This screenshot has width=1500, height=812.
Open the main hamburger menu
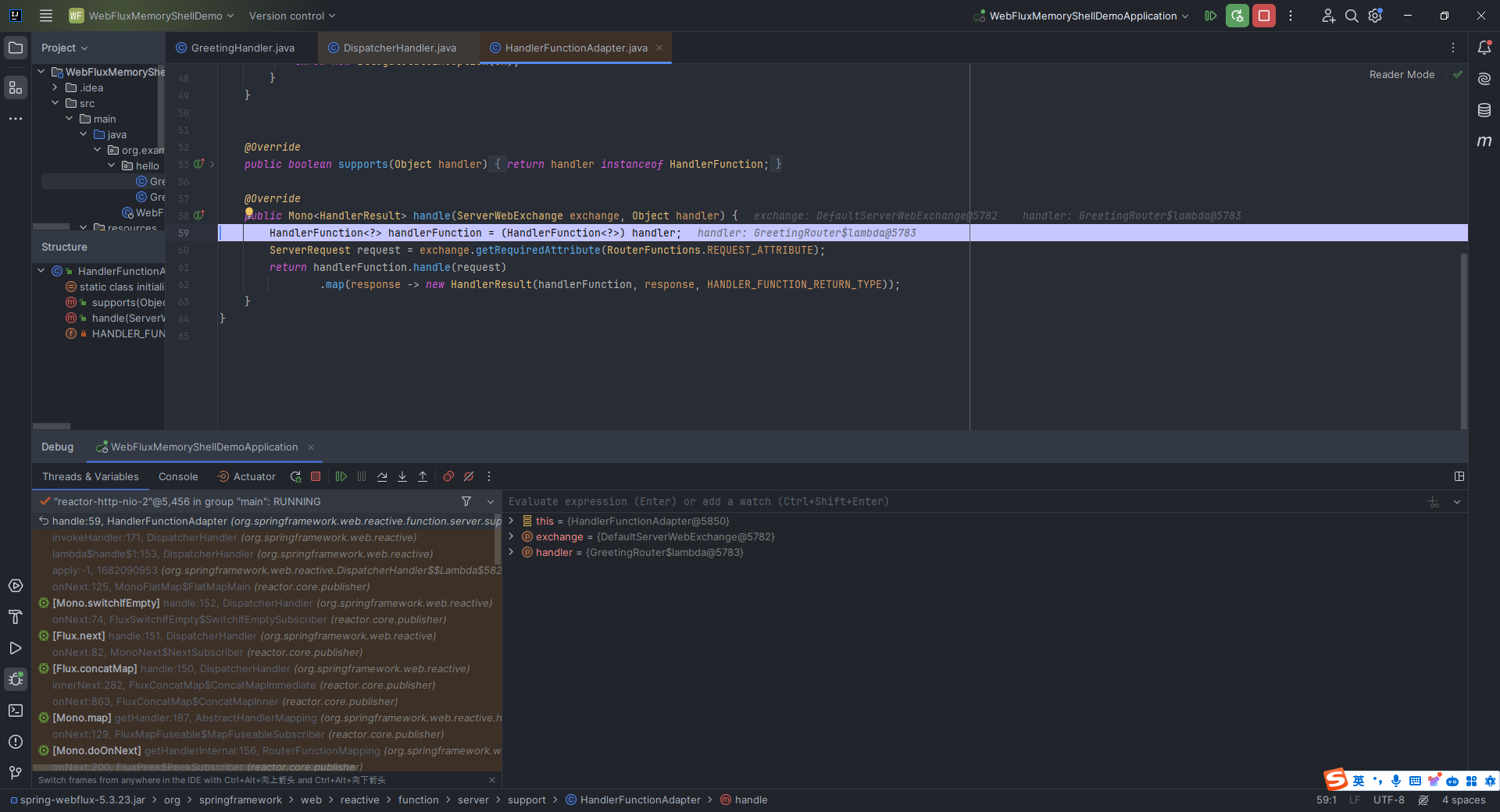click(46, 16)
